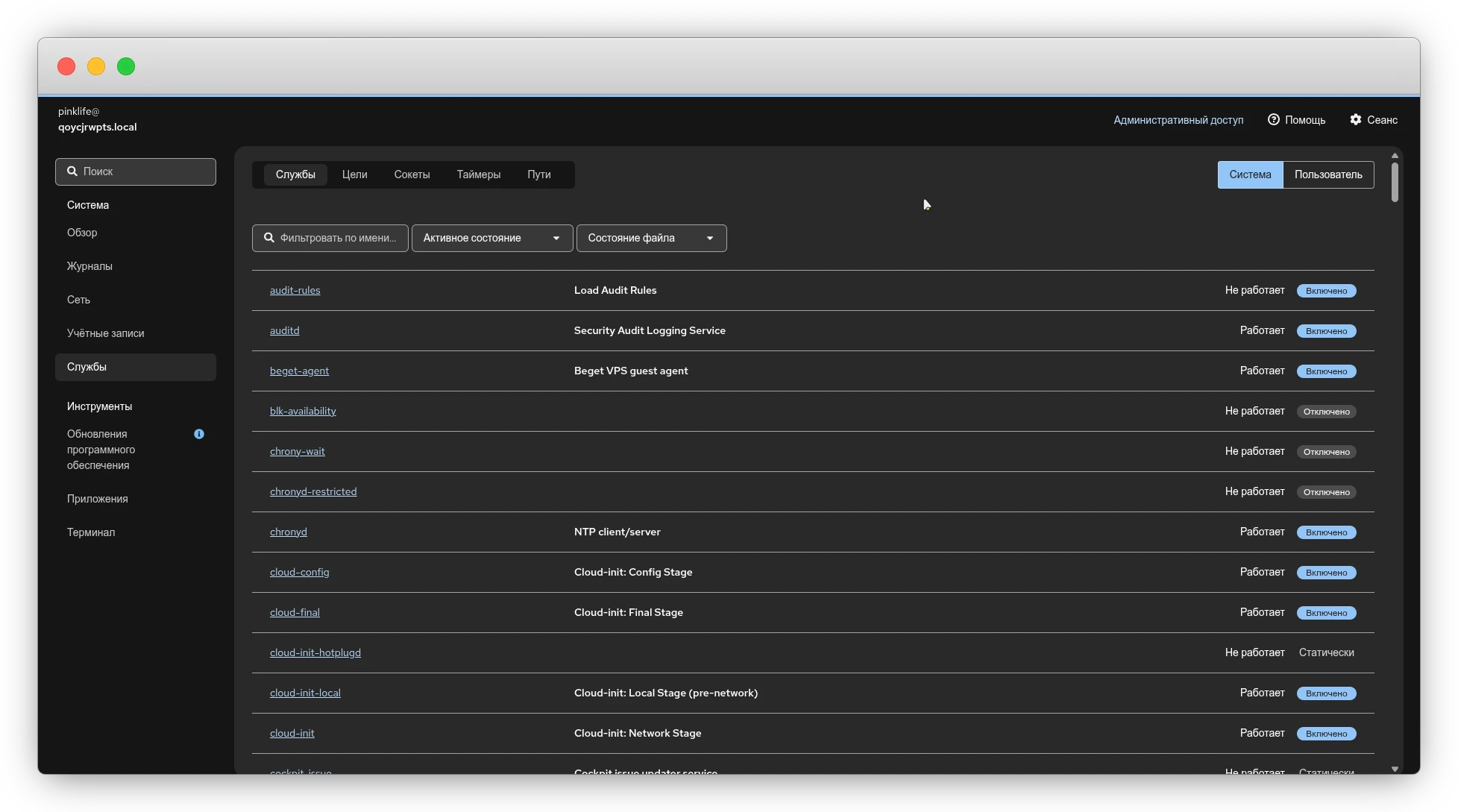Click the green maximize window button
Viewport: 1458px width, 812px height.
coord(126,66)
